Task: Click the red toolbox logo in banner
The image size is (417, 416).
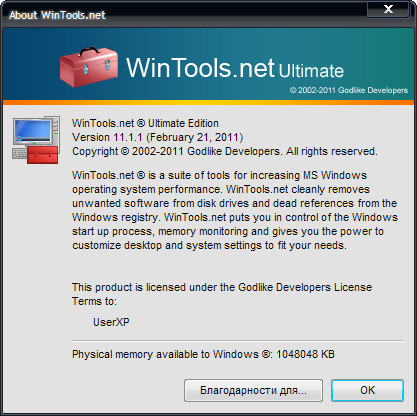Action: [x=89, y=67]
